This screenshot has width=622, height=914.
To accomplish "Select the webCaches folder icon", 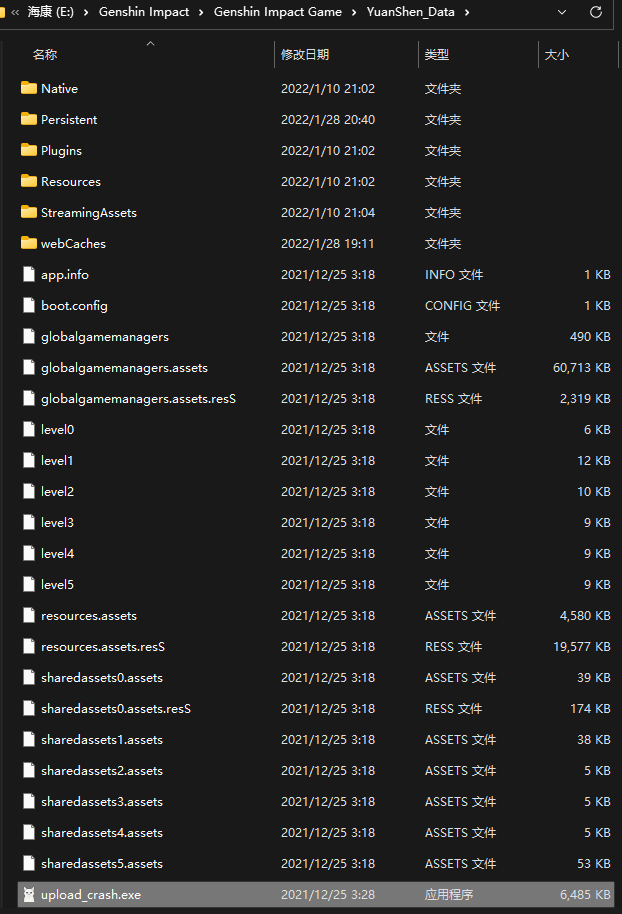I will tap(29, 243).
